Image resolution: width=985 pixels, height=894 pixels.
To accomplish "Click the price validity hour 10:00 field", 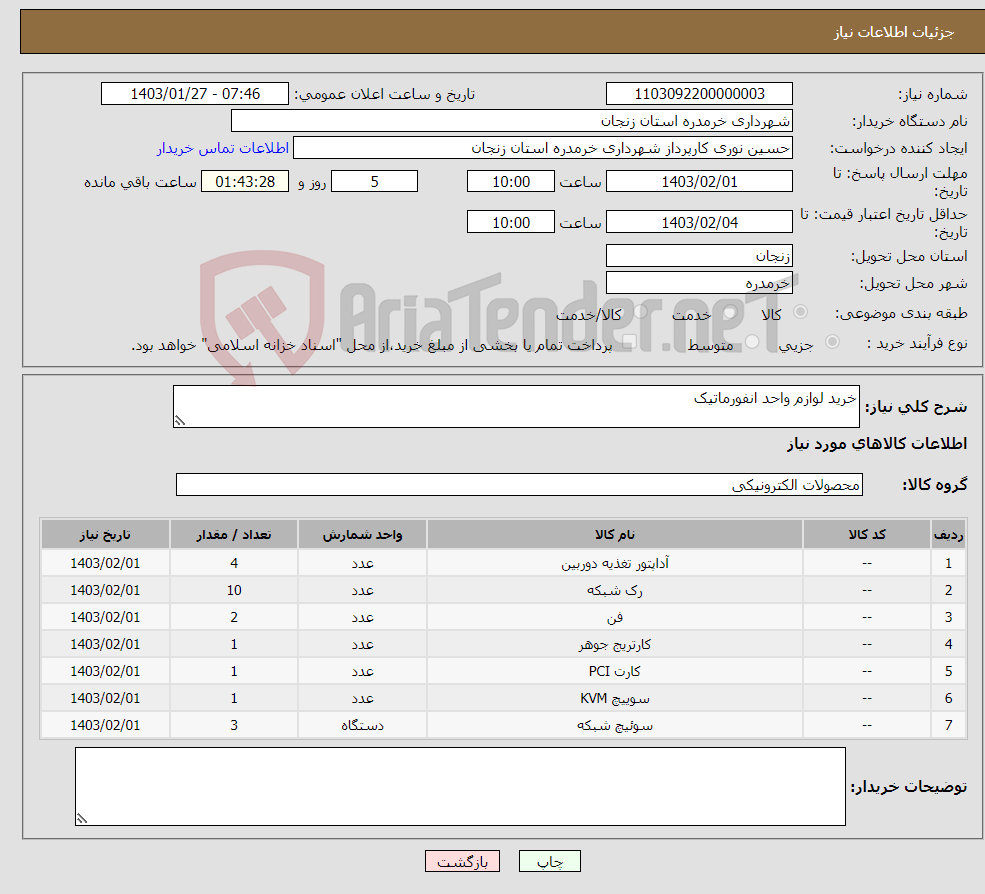I will (x=511, y=222).
